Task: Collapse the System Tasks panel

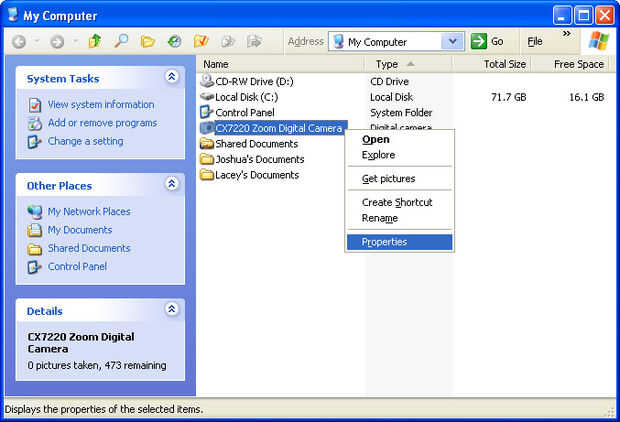Action: click(x=172, y=77)
